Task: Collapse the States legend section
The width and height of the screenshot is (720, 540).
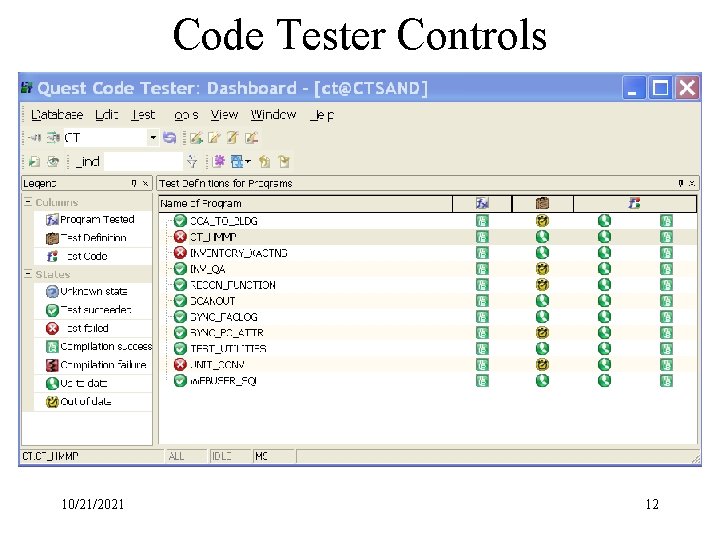Action: point(28,274)
